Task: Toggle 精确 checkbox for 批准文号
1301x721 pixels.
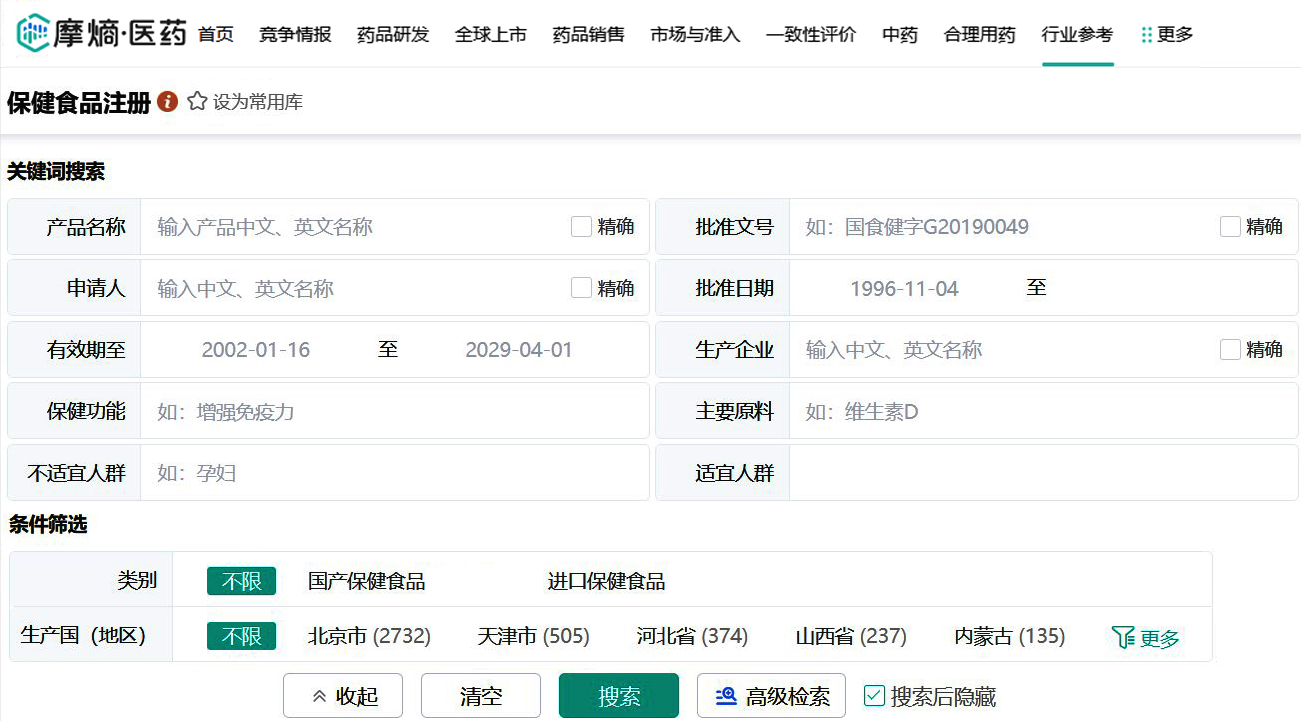Action: [1230, 227]
